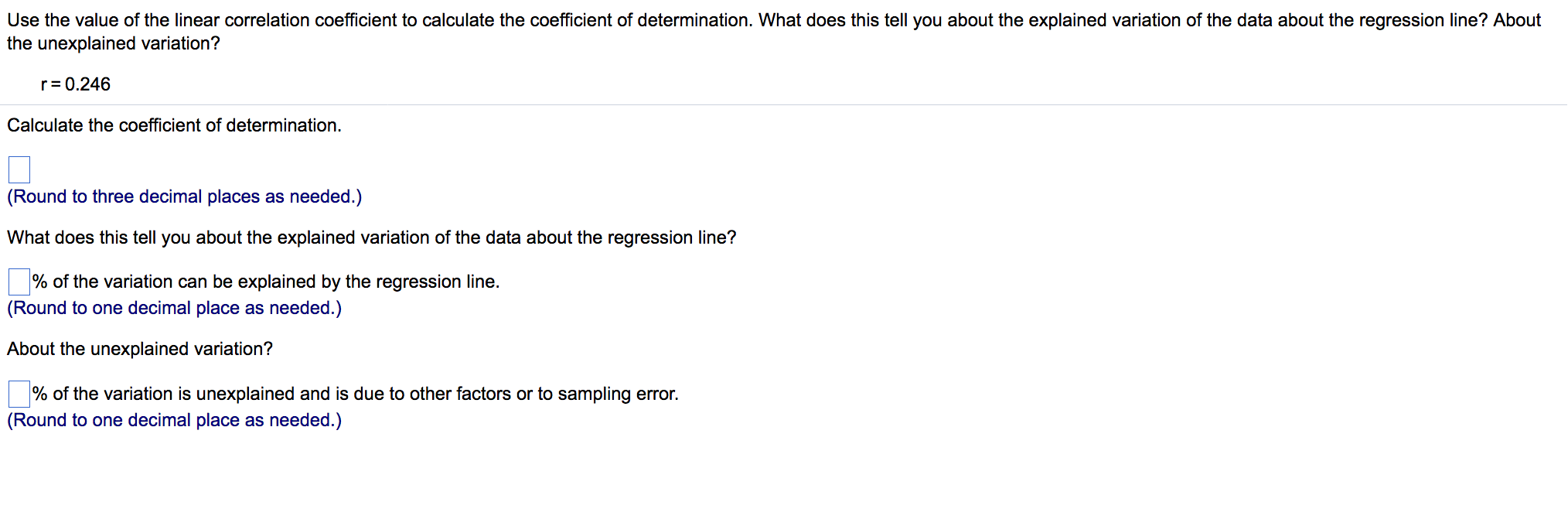The image size is (1568, 526).
Task: Click the percent sign before 'of the variation can'
Action: click(x=40, y=282)
